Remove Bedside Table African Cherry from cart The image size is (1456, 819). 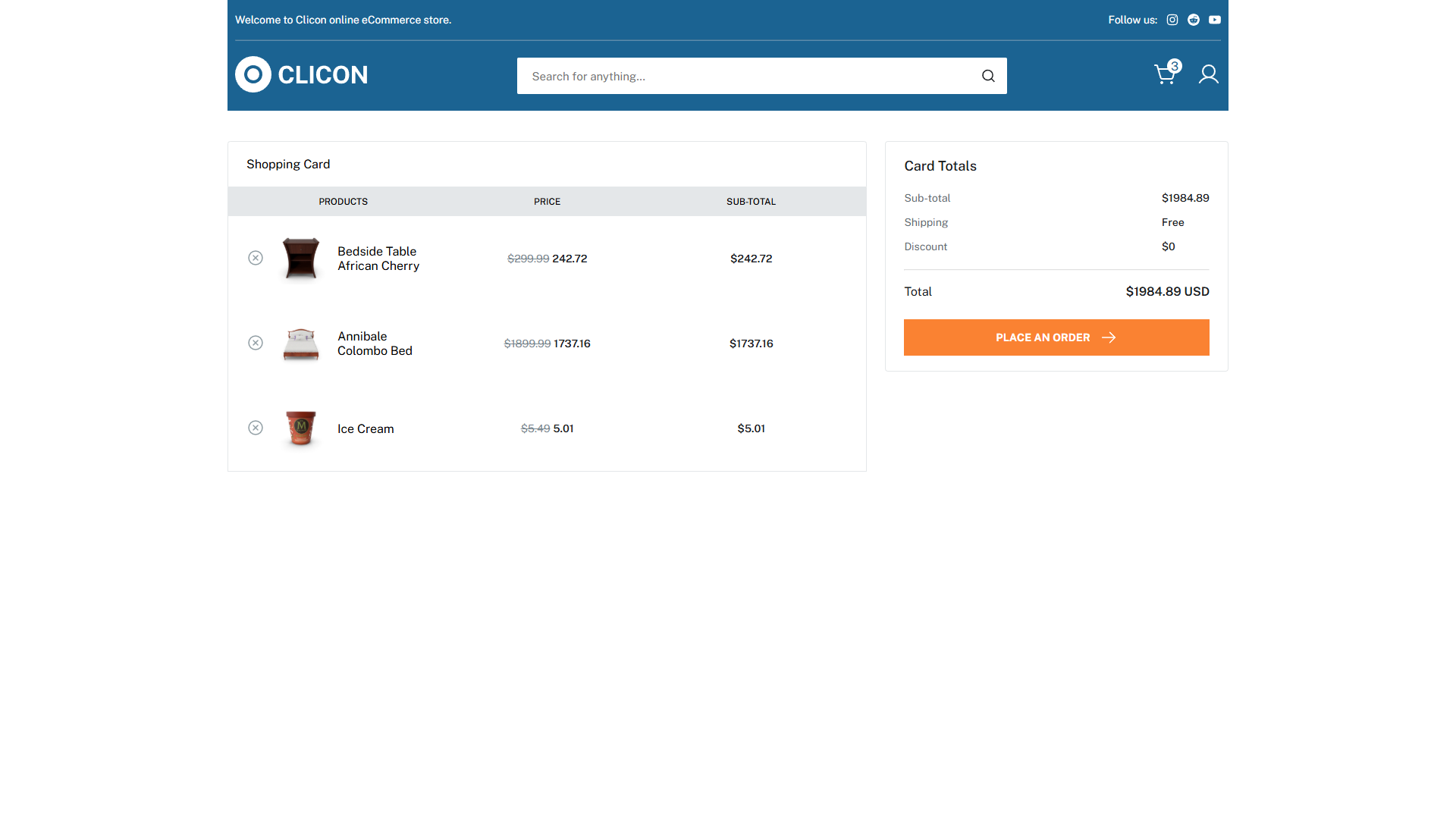coord(256,258)
